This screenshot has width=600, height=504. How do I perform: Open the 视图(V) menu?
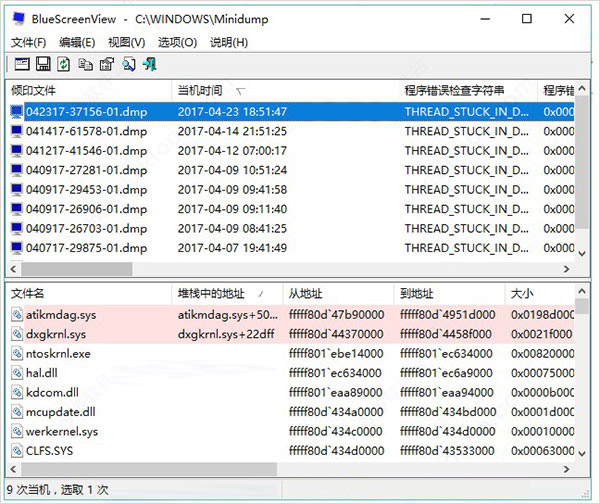(126, 42)
